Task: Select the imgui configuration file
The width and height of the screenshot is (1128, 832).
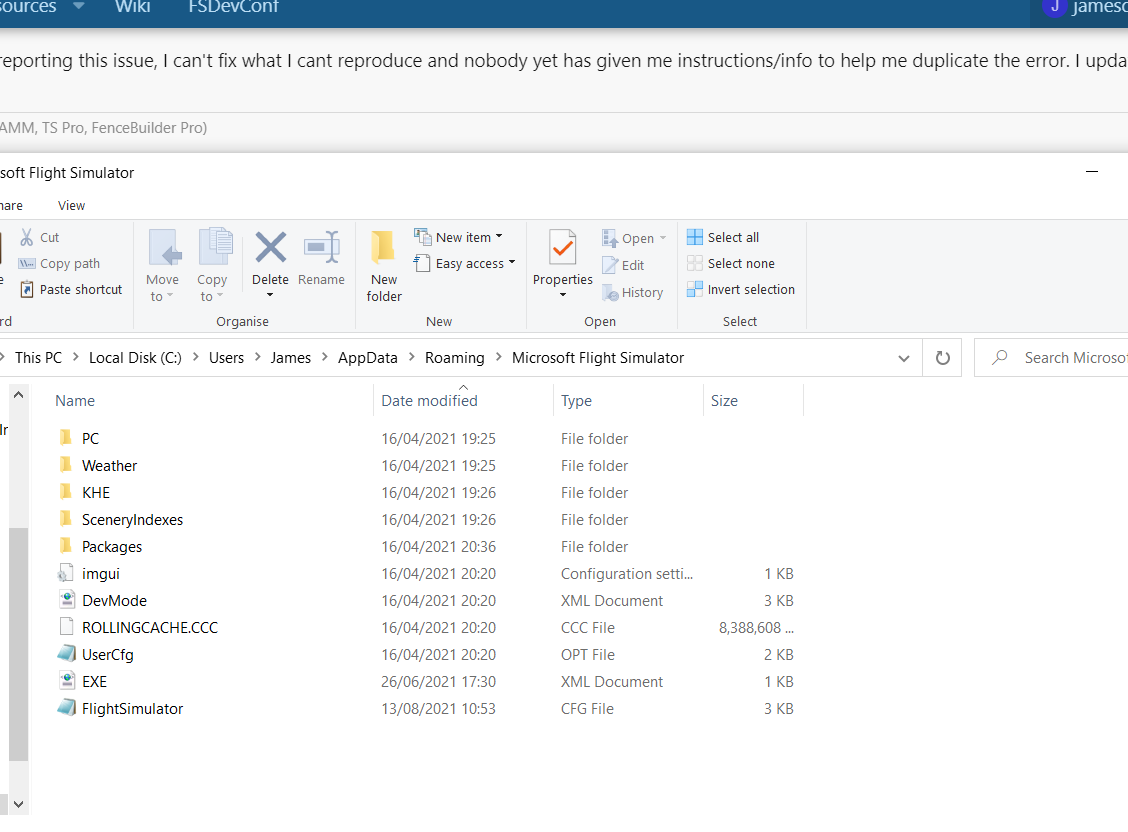Action: click(101, 574)
